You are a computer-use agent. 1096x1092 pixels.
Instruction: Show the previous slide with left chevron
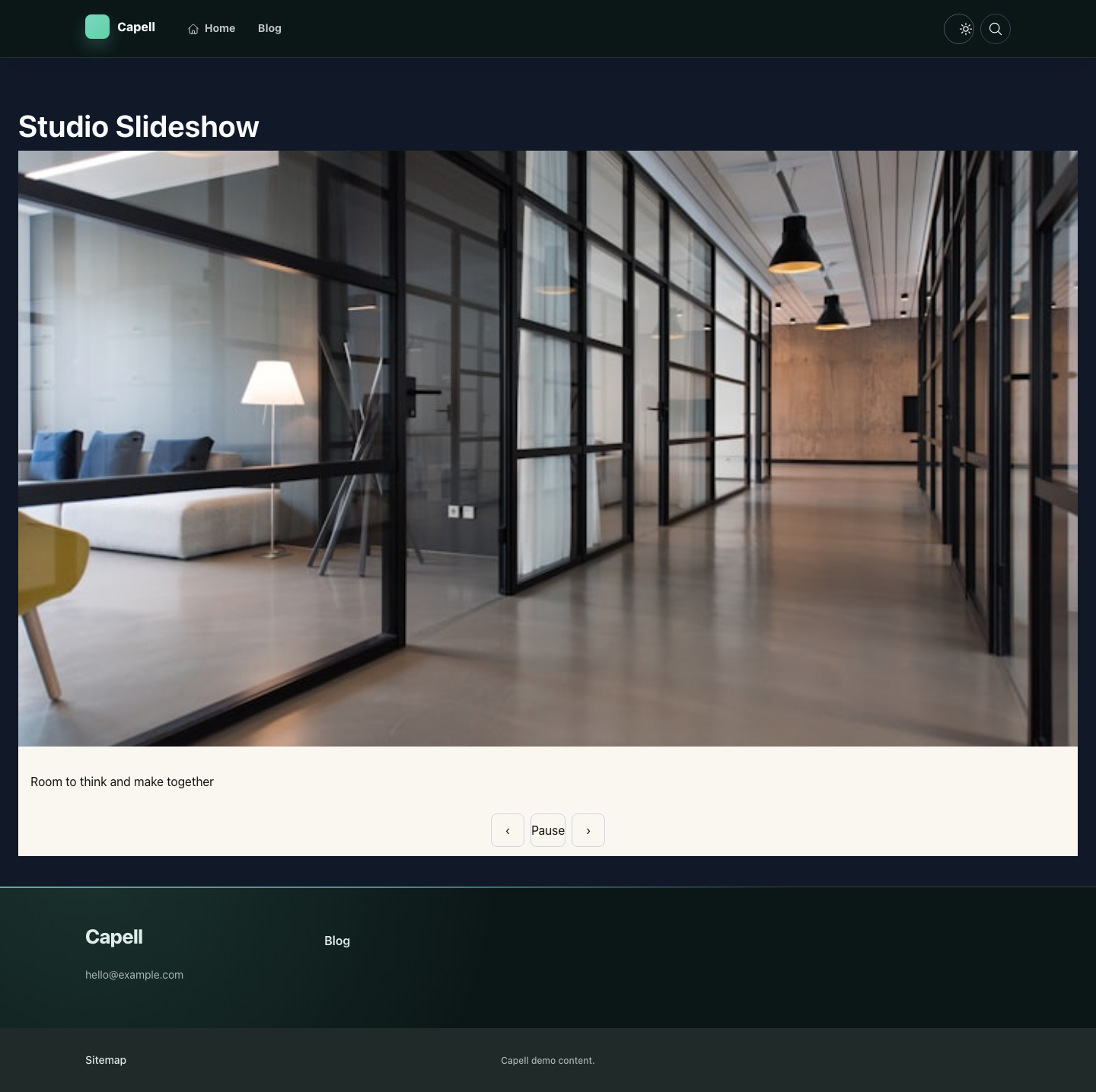508,830
